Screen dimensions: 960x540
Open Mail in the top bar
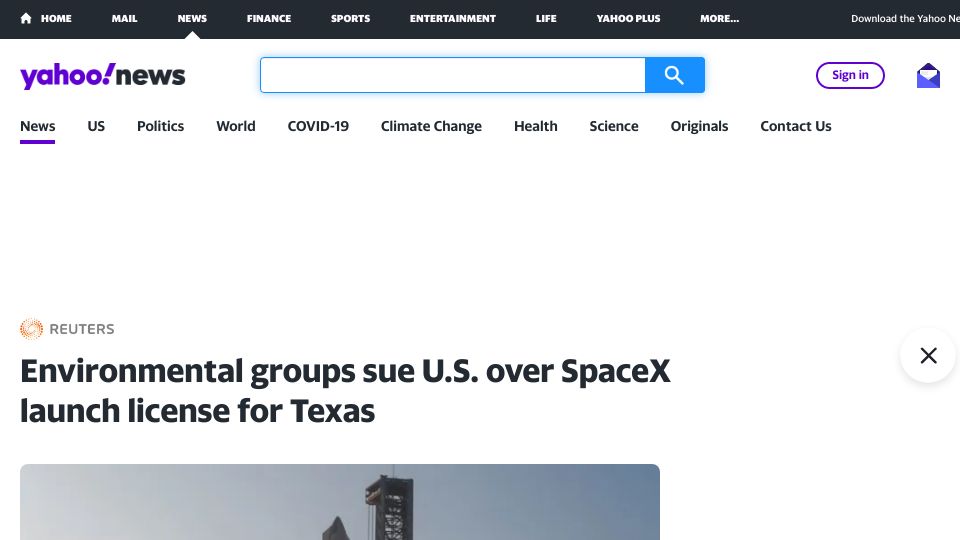click(124, 18)
